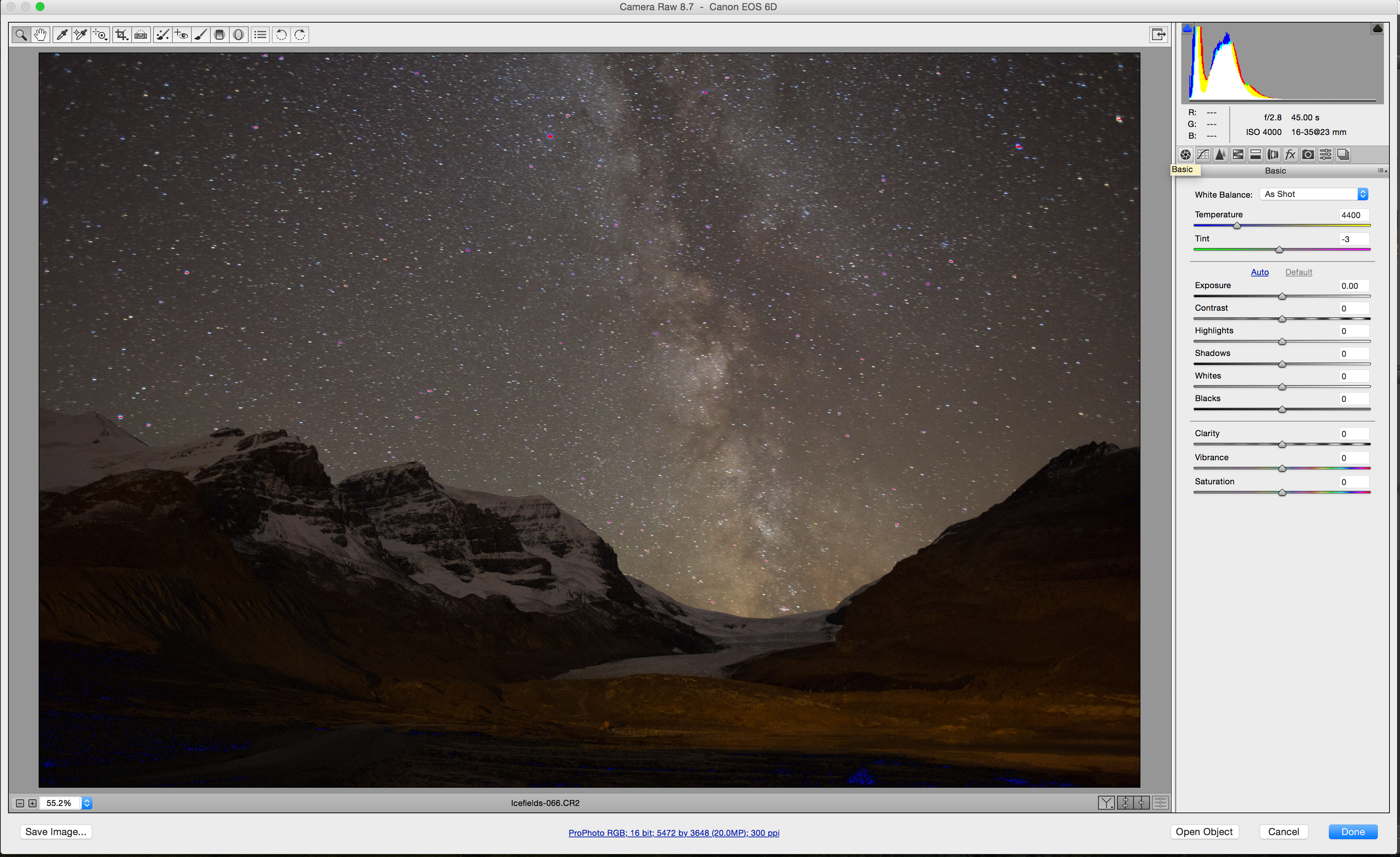Open the zoom level percentage dropdown
Screen dimensions: 1400x857
[x=87, y=802]
